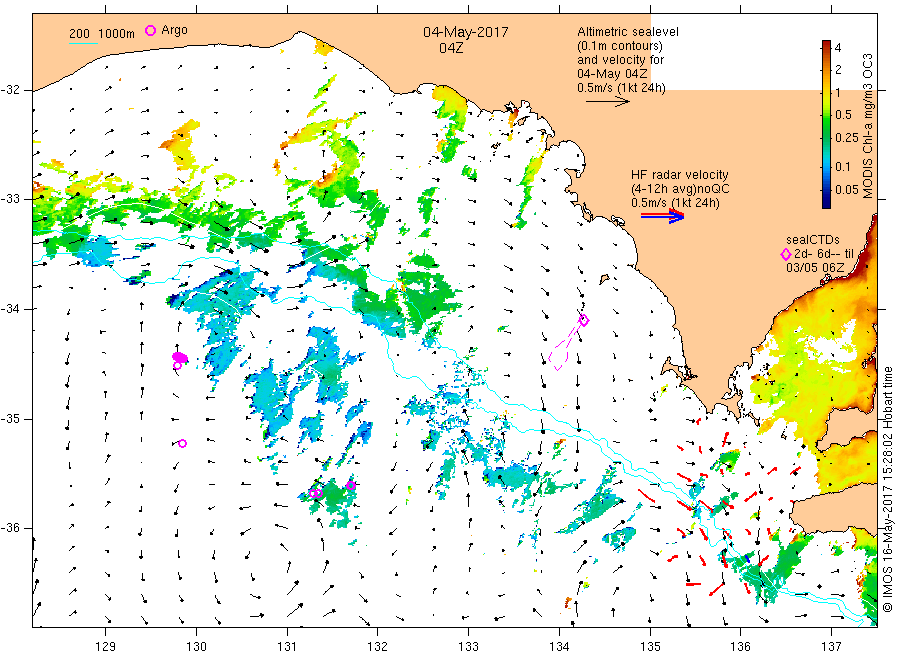
Task: Click the '(4-12h avg)noQC' legend line
Action: (x=680, y=189)
